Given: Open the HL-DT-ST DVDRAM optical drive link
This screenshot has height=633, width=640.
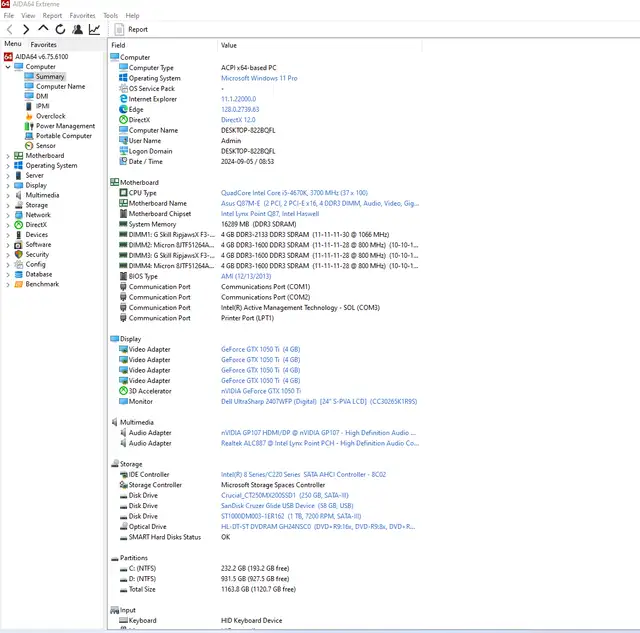Looking at the screenshot, I should point(318,526).
